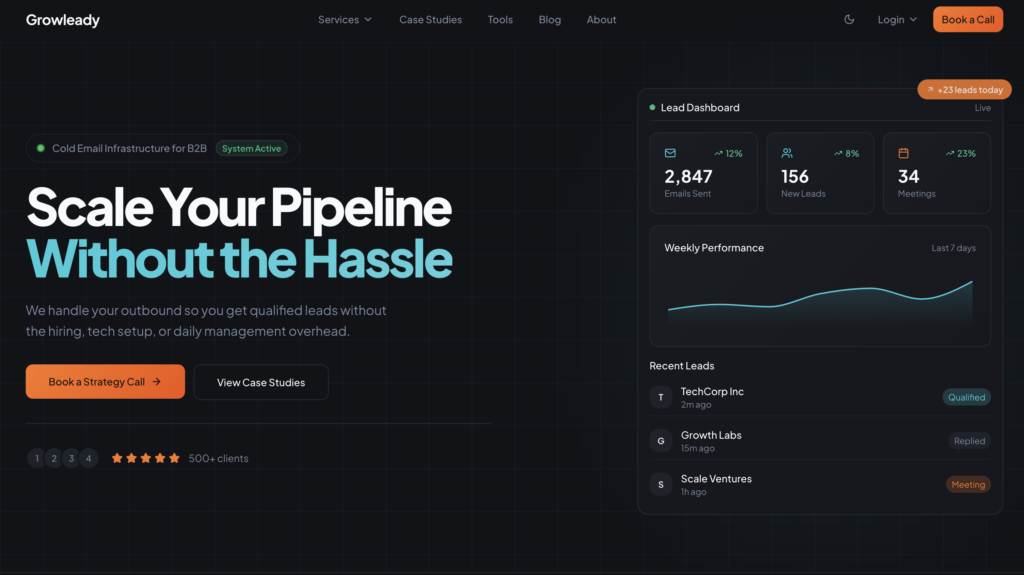
Task: Click the Scale Ventures avatar icon
Action: (660, 484)
